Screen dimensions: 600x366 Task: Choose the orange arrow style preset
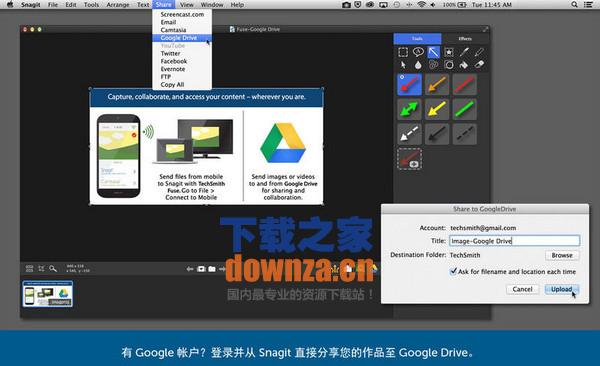click(437, 85)
